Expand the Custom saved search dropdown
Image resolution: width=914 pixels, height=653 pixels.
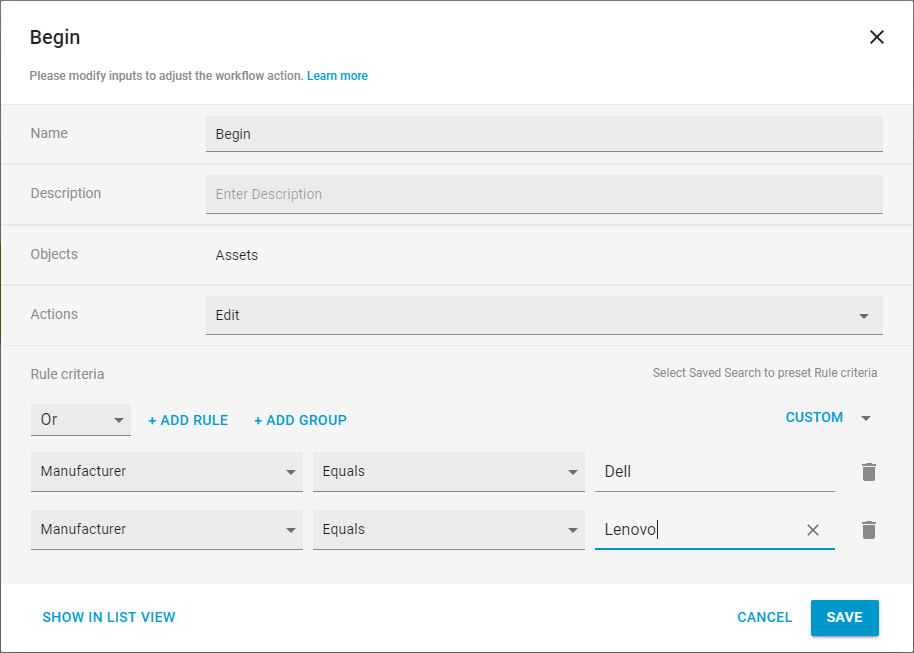coord(866,418)
